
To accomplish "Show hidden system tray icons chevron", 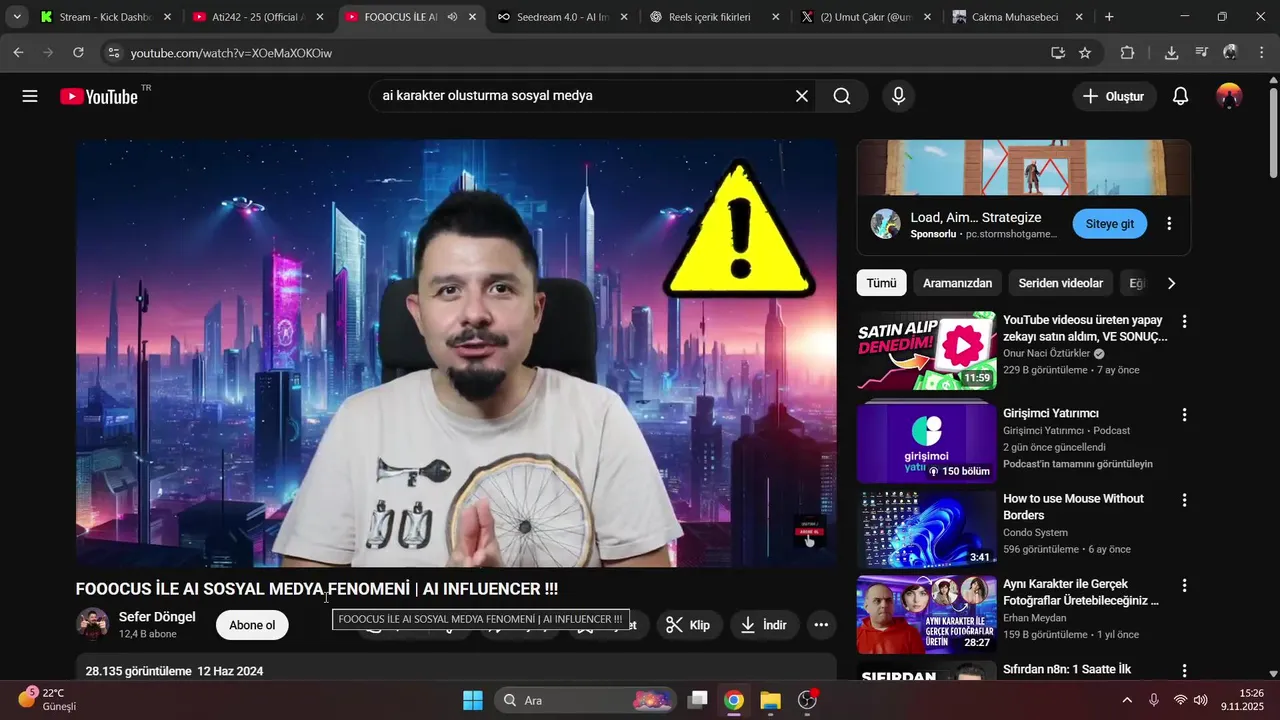I will (1127, 700).
